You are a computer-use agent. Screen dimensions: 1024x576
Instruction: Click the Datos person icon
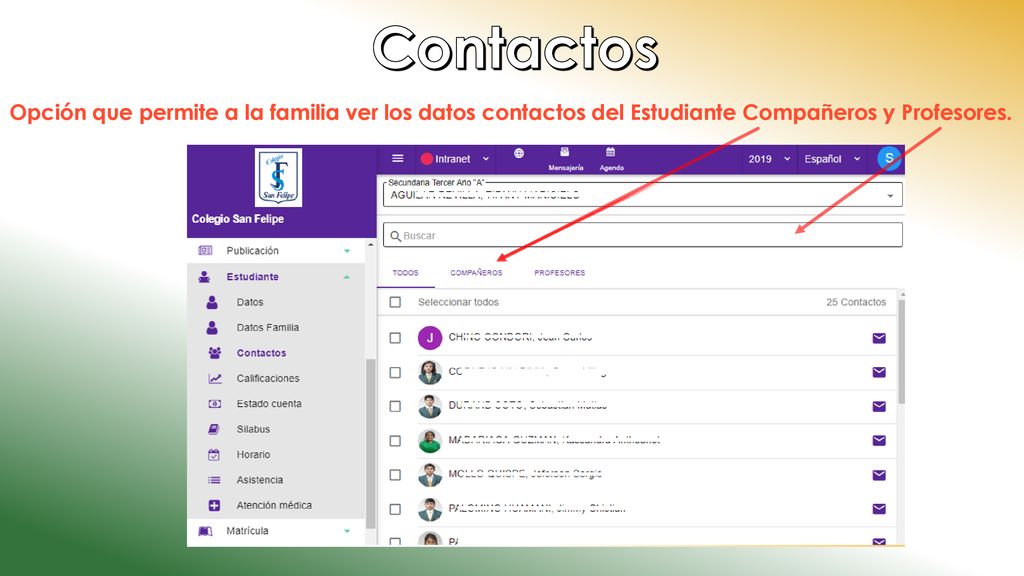tap(212, 302)
